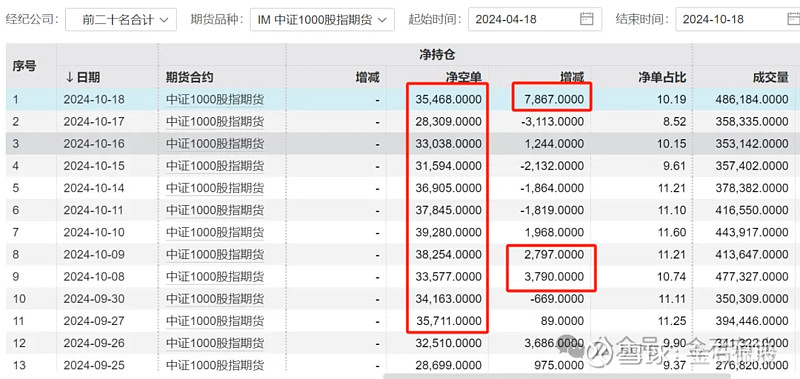Screen dimensions: 800x379
Task: Open 中证1000股指期货 link for 2024-09-30
Action: click(215, 299)
